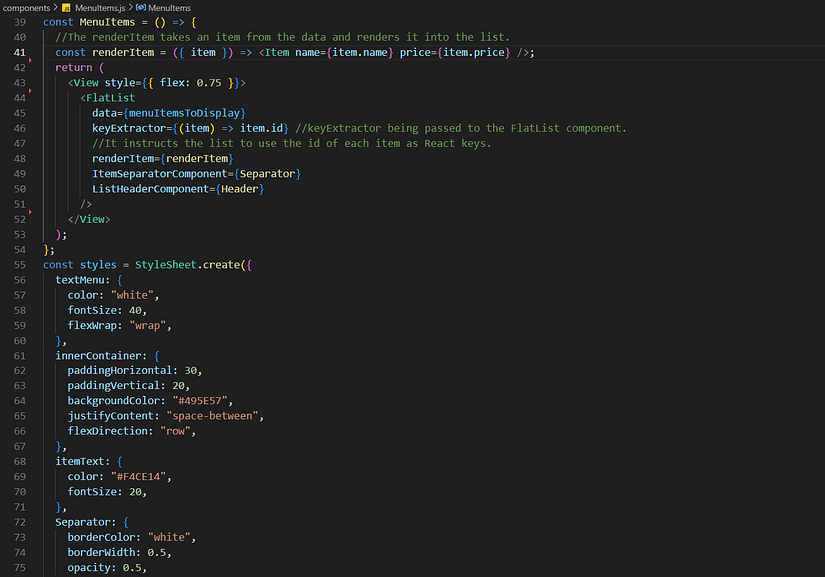Click the JS file icon in breadcrumbs
Image resolution: width=825 pixels, height=577 pixels.
pos(66,8)
